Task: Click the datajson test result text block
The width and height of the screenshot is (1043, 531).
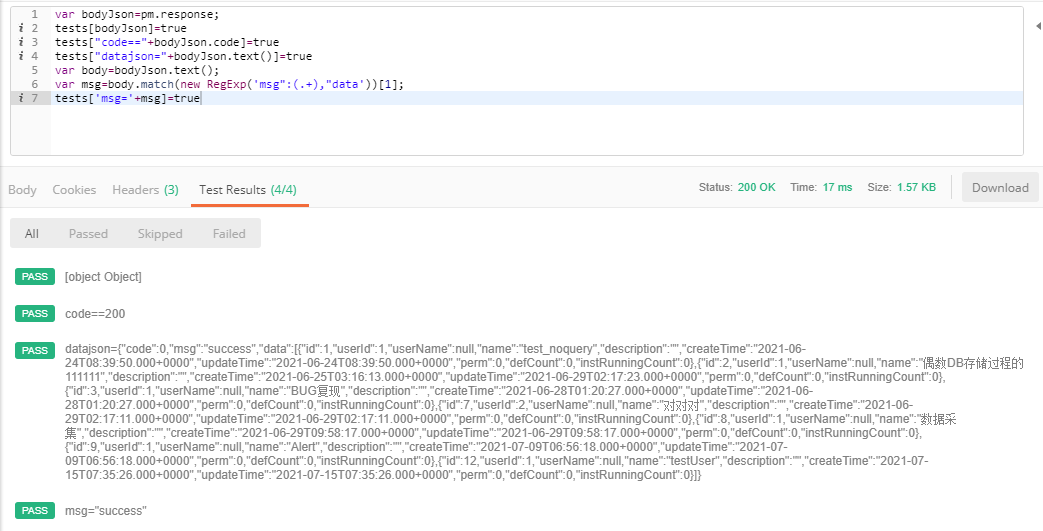Action: tap(543, 412)
